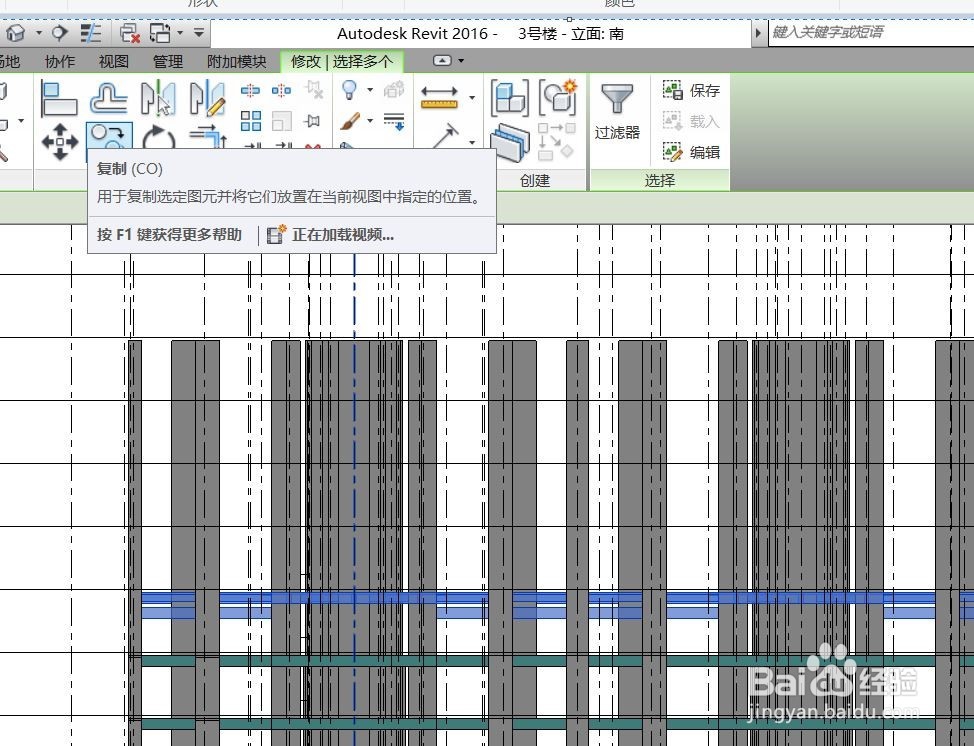Screen dimensions: 974x746
Task: Open Customize Quick Access Toolbar dropdown
Action: (199, 32)
